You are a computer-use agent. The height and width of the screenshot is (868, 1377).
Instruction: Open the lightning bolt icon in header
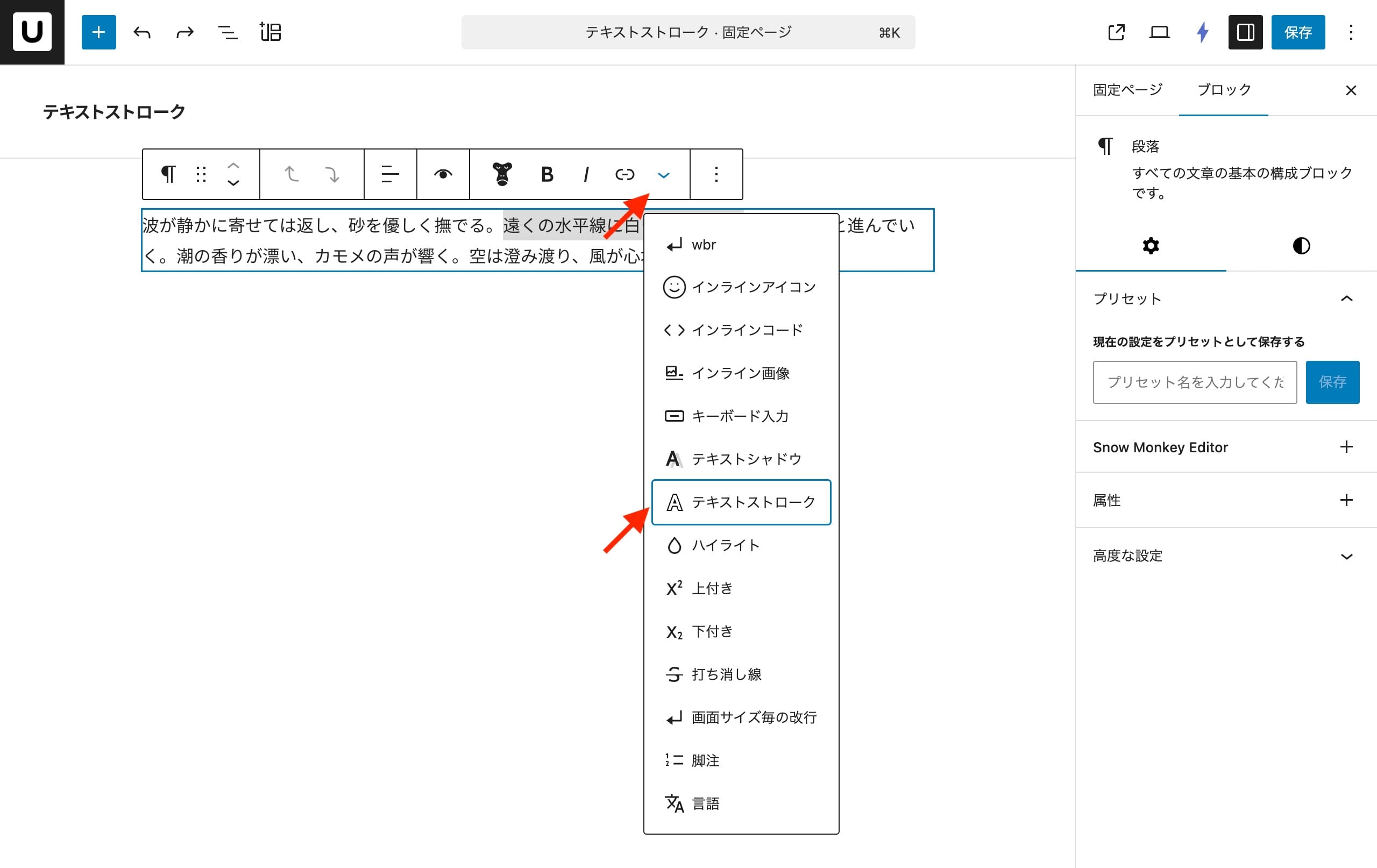pyautogui.click(x=1202, y=33)
